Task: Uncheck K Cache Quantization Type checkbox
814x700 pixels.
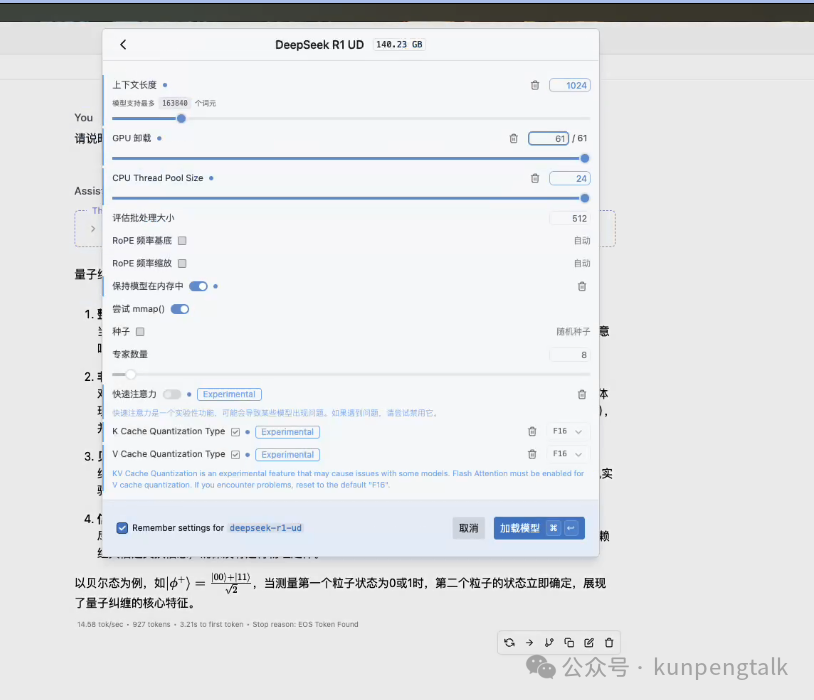Action: 235,432
